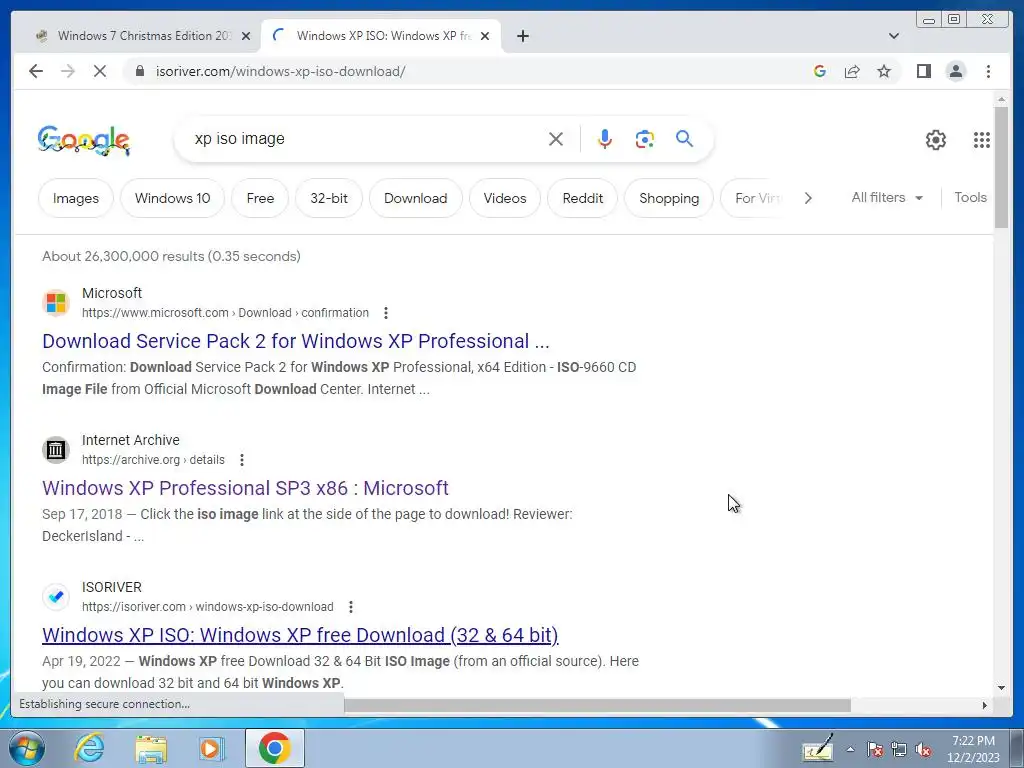Open Chrome's three-dot menu
1024x768 pixels.
coord(988,71)
